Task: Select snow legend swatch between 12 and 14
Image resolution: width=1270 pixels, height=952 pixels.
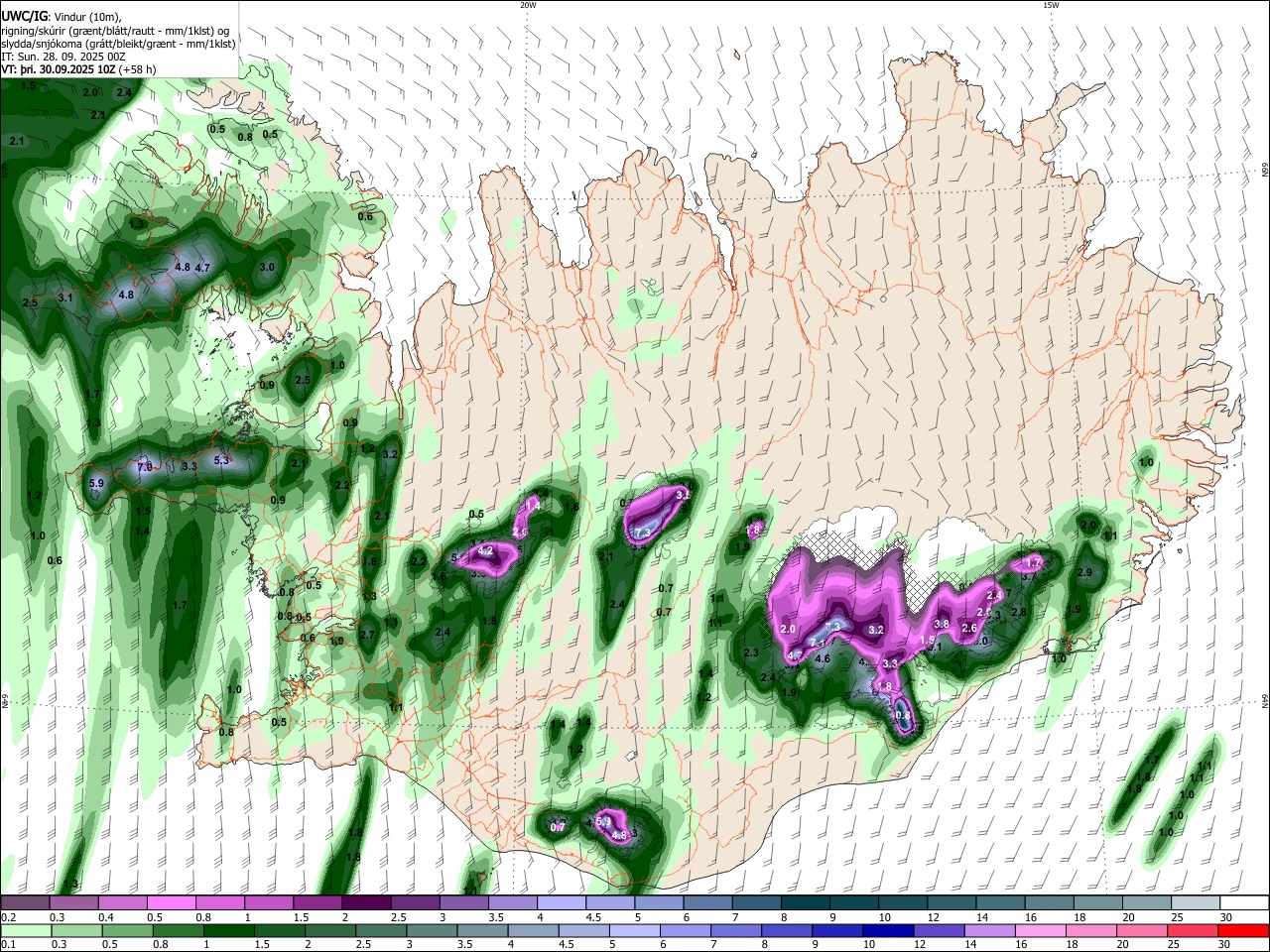Action: (952, 902)
